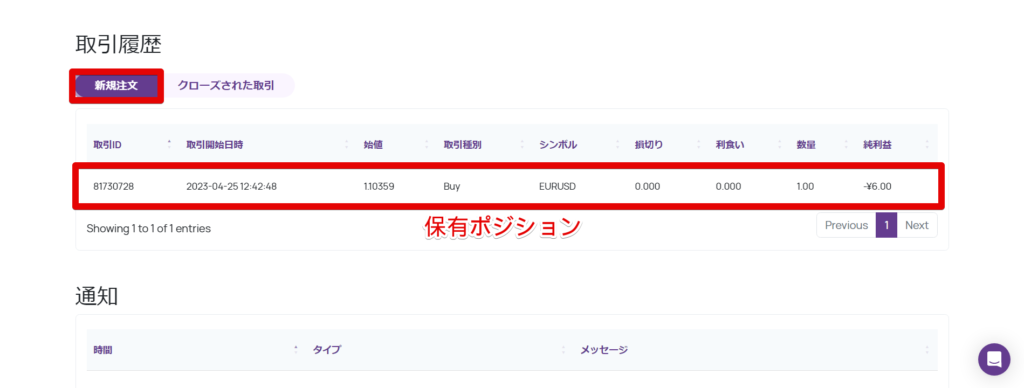Image resolution: width=1024 pixels, height=388 pixels.
Task: Open the chat support bubble icon
Action: point(994,359)
